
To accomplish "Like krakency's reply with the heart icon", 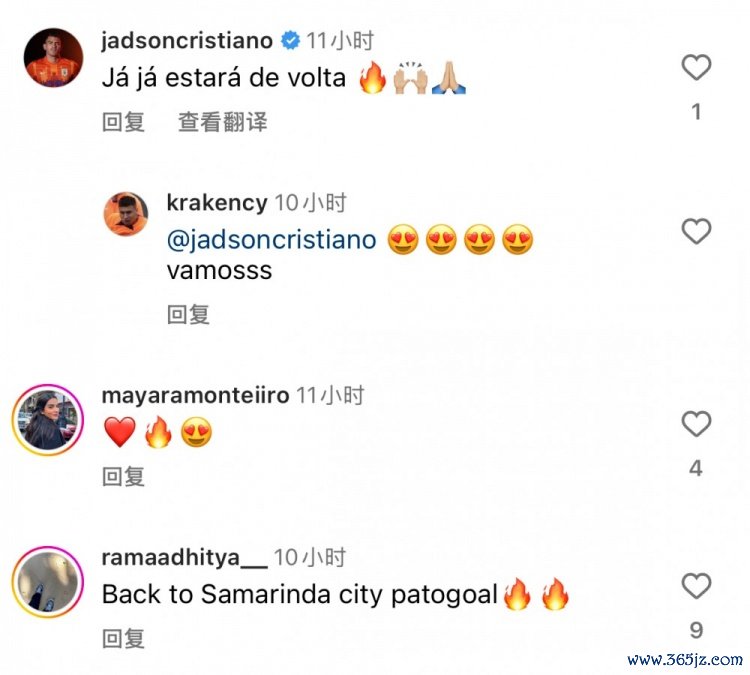I will [696, 231].
